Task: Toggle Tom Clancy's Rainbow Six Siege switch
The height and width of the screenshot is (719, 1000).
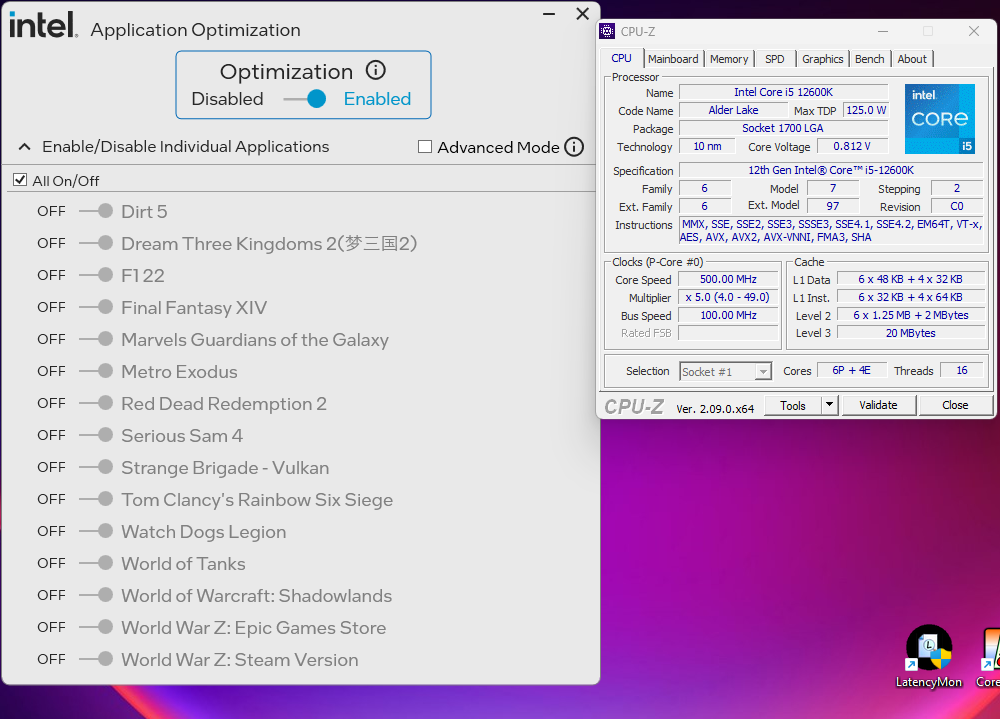Action: [x=96, y=499]
